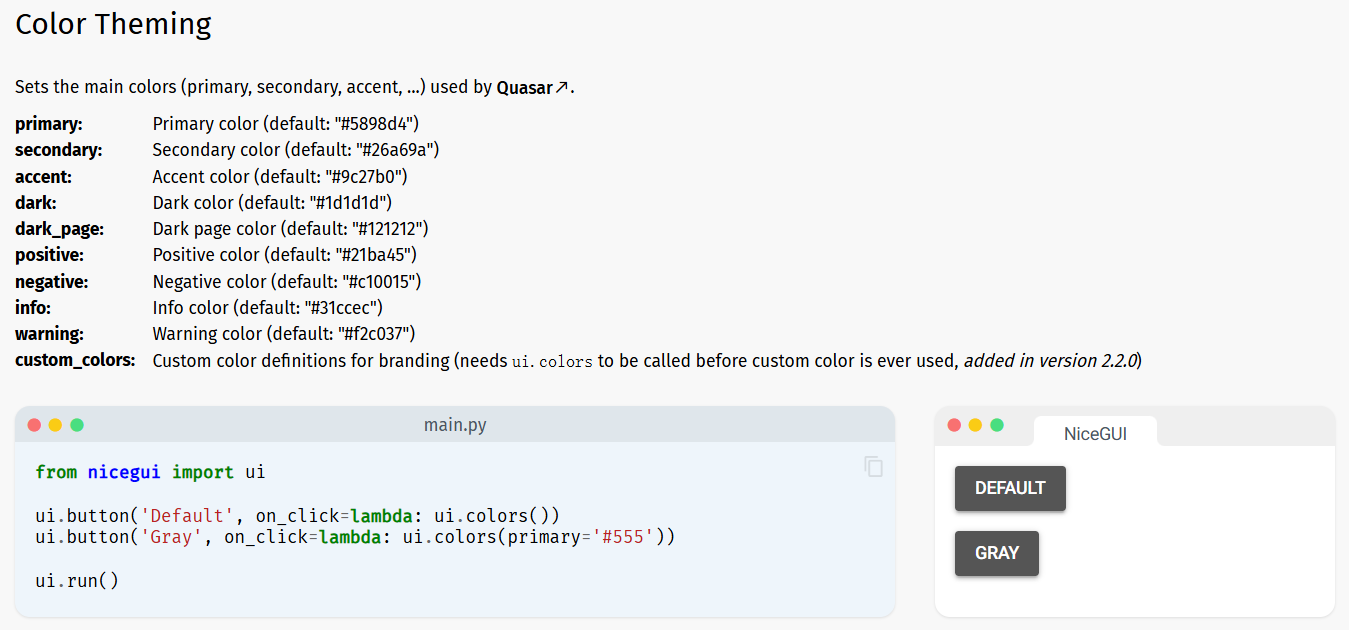Click the yellow dot in main.py window
Screen dimensions: 1349x630
(55, 425)
